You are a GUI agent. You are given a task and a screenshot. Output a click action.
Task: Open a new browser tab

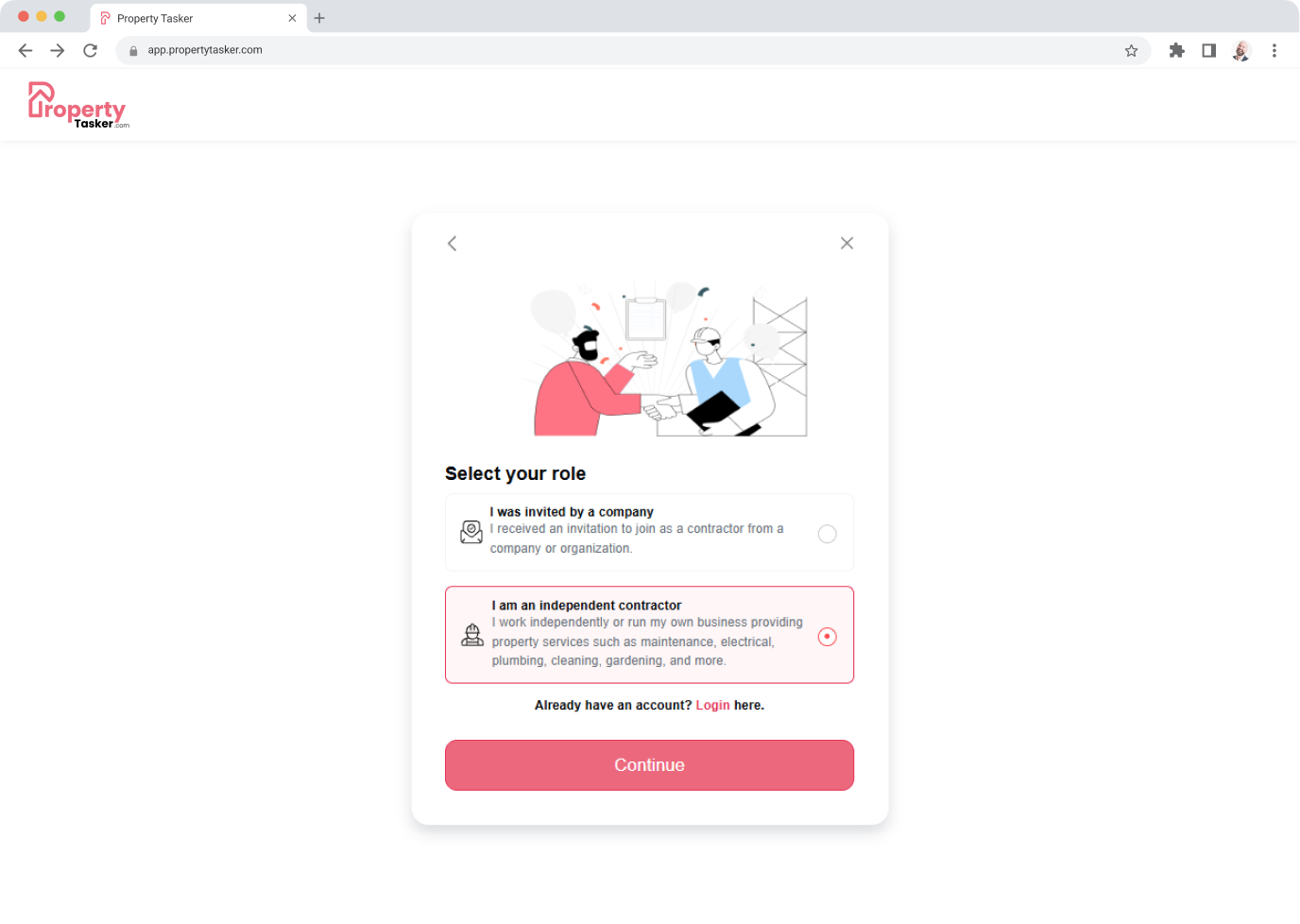coord(319,18)
